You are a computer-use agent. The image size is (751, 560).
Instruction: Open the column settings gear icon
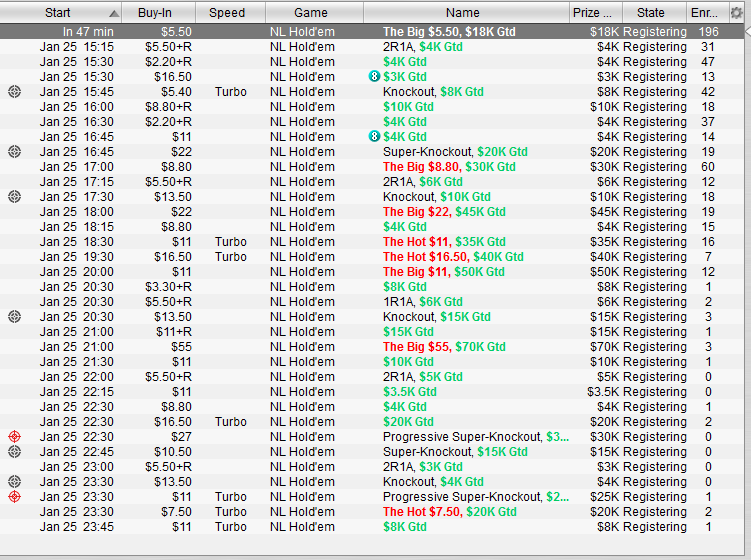pyautogui.click(x=737, y=13)
